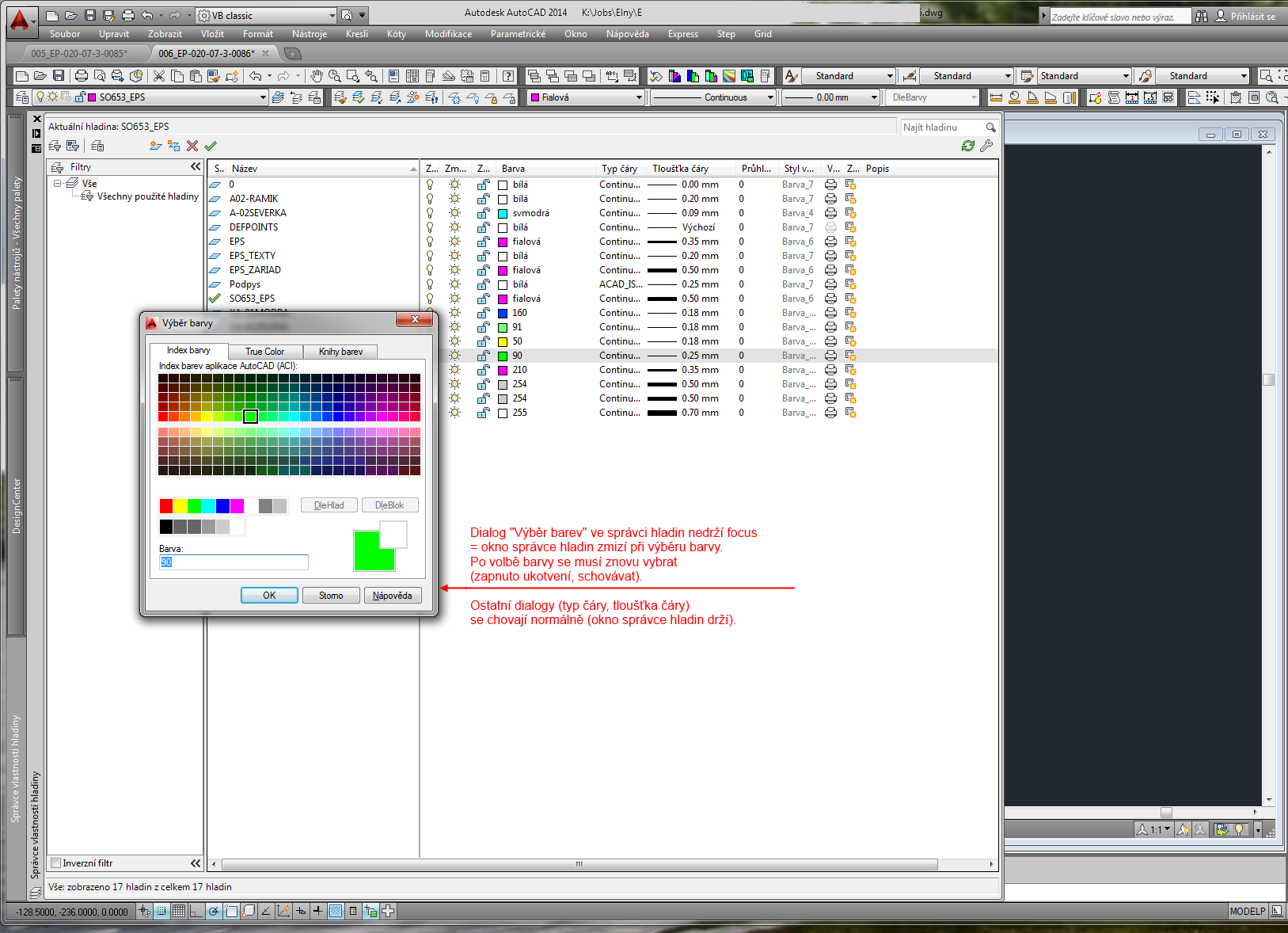Image resolution: width=1288 pixels, height=933 pixels.
Task: Click the Refresh icon in layer manager
Action: tap(967, 146)
